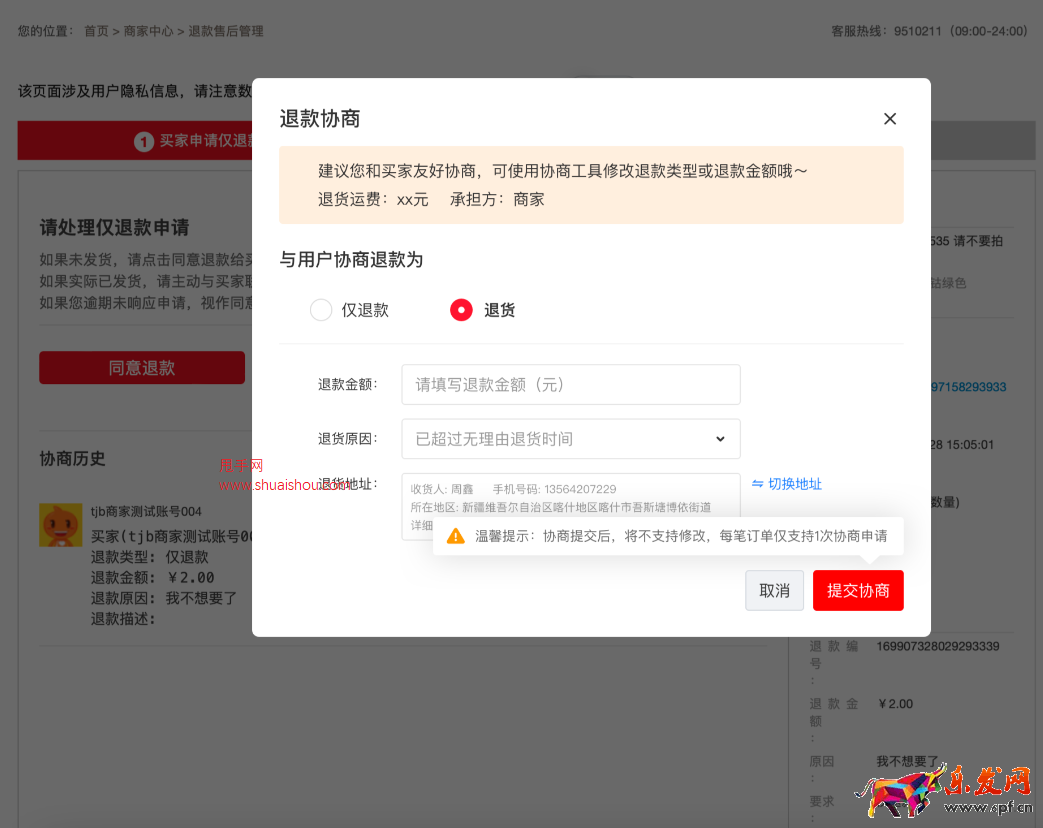Select the 退货 radio option
Viewport: 1043px width, 828px height.
pyautogui.click(x=461, y=310)
